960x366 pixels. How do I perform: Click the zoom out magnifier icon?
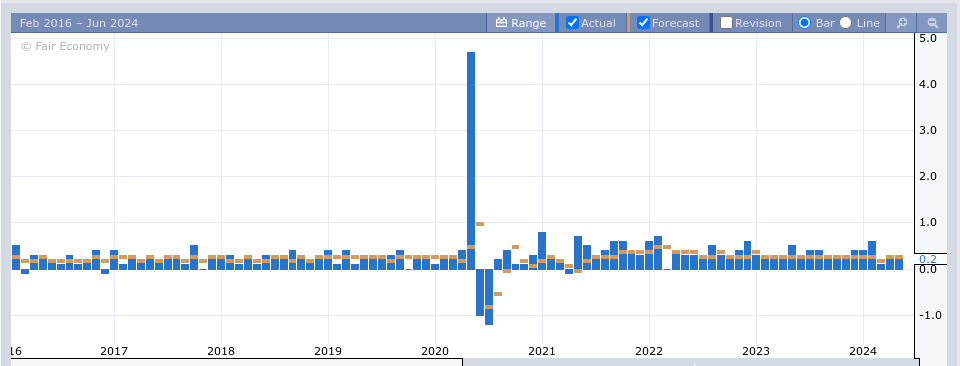pos(932,23)
